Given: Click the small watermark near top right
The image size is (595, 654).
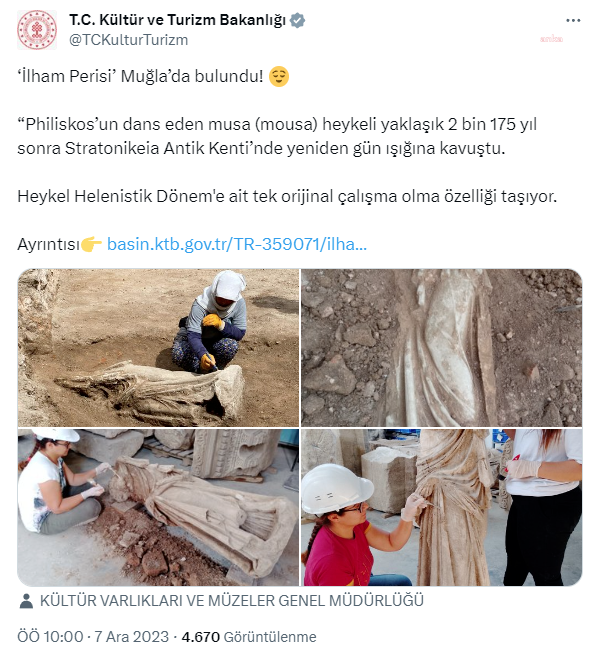Looking at the screenshot, I should pos(551,39).
